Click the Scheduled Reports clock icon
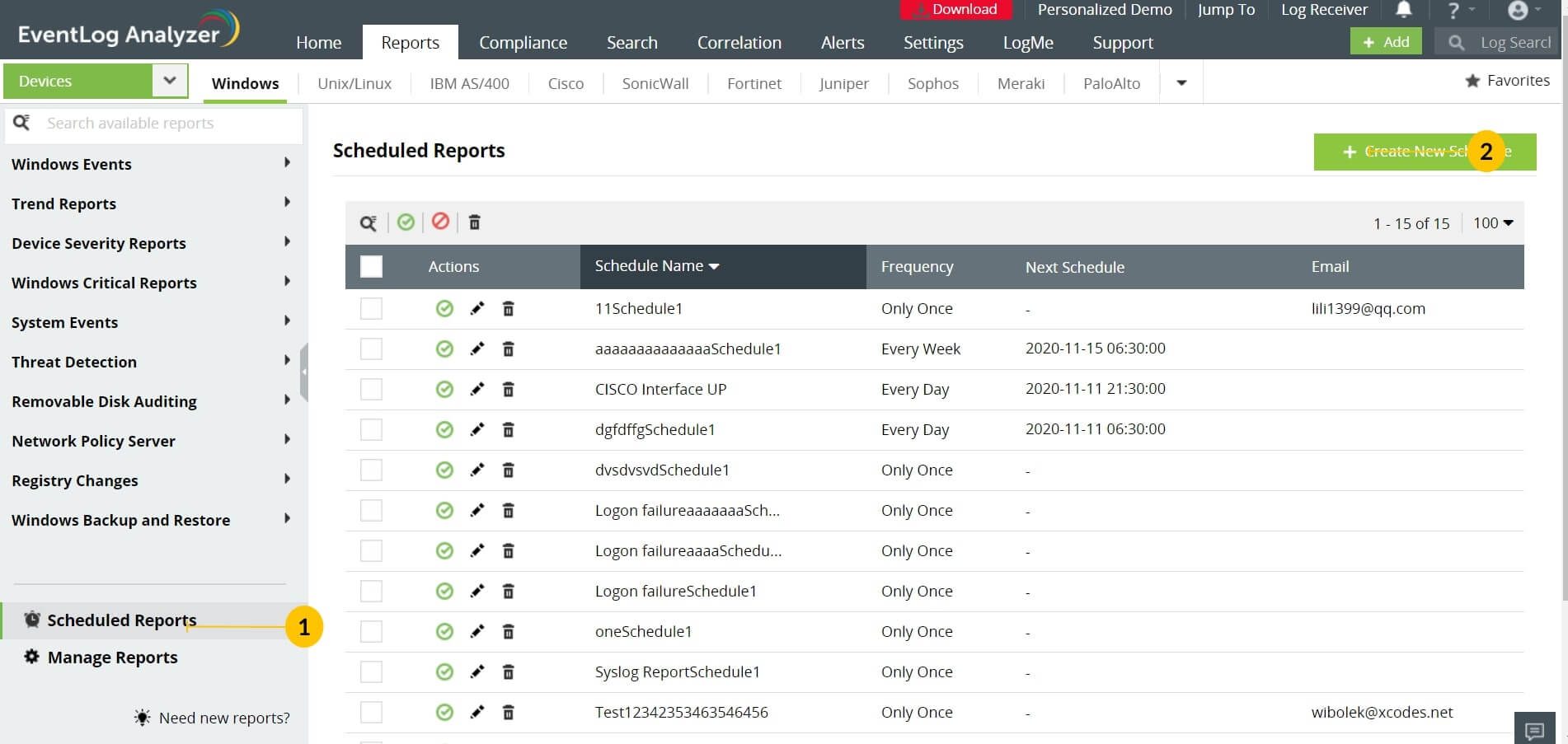This screenshot has height=744, width=1568. click(32, 620)
